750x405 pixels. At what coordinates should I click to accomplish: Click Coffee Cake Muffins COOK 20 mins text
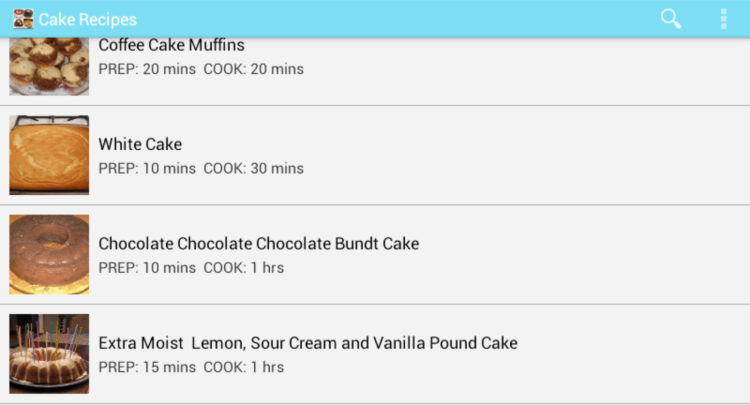coord(253,69)
